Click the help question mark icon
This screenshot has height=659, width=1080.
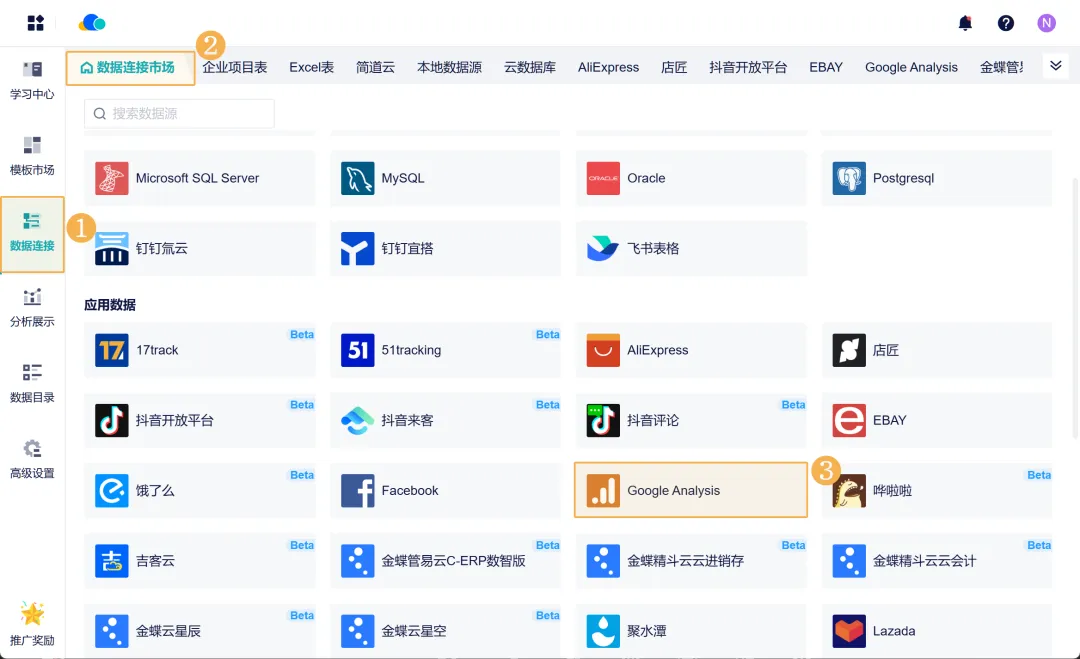tap(1005, 23)
